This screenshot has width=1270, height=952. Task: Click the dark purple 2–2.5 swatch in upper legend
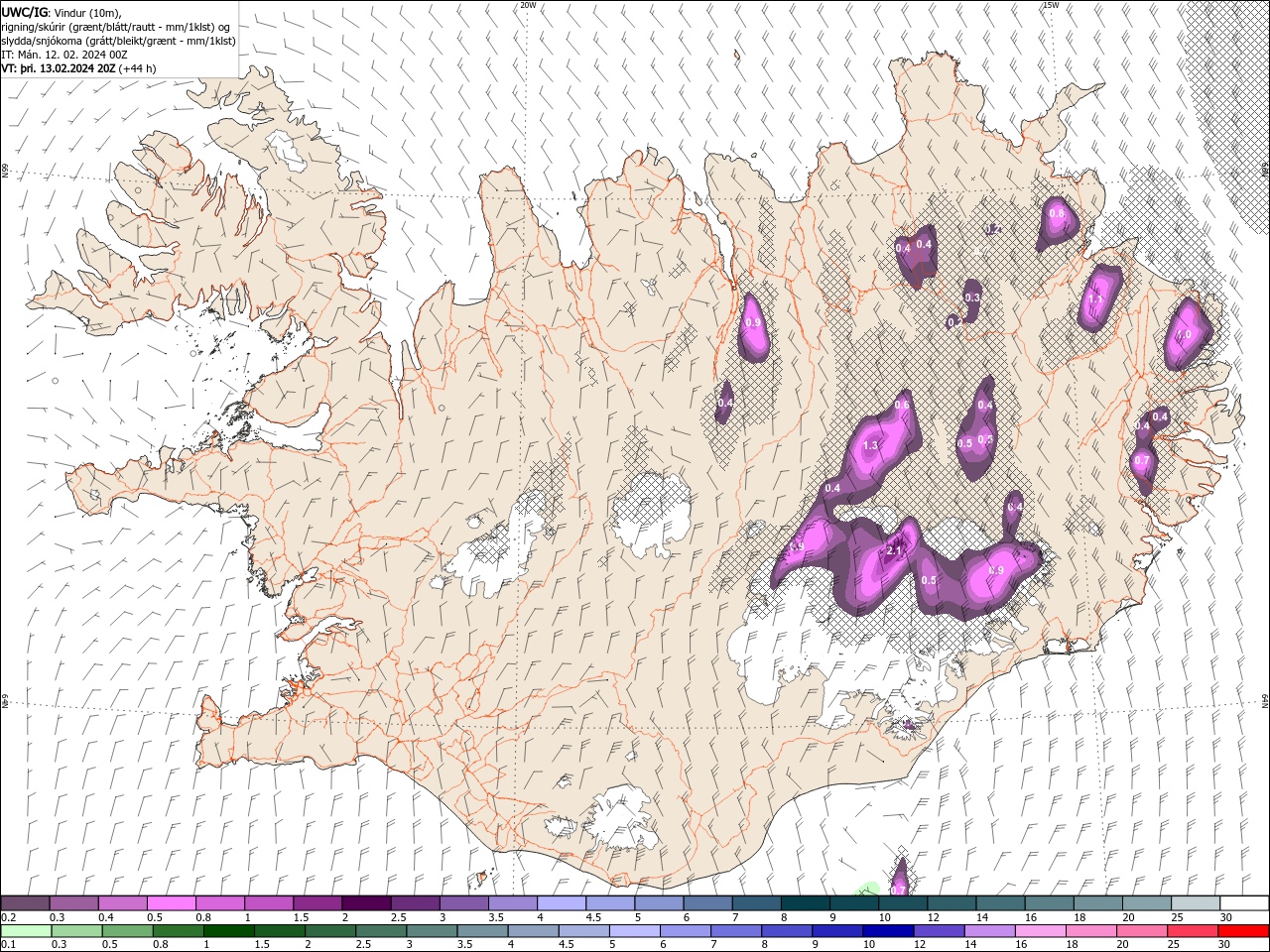tap(366, 903)
